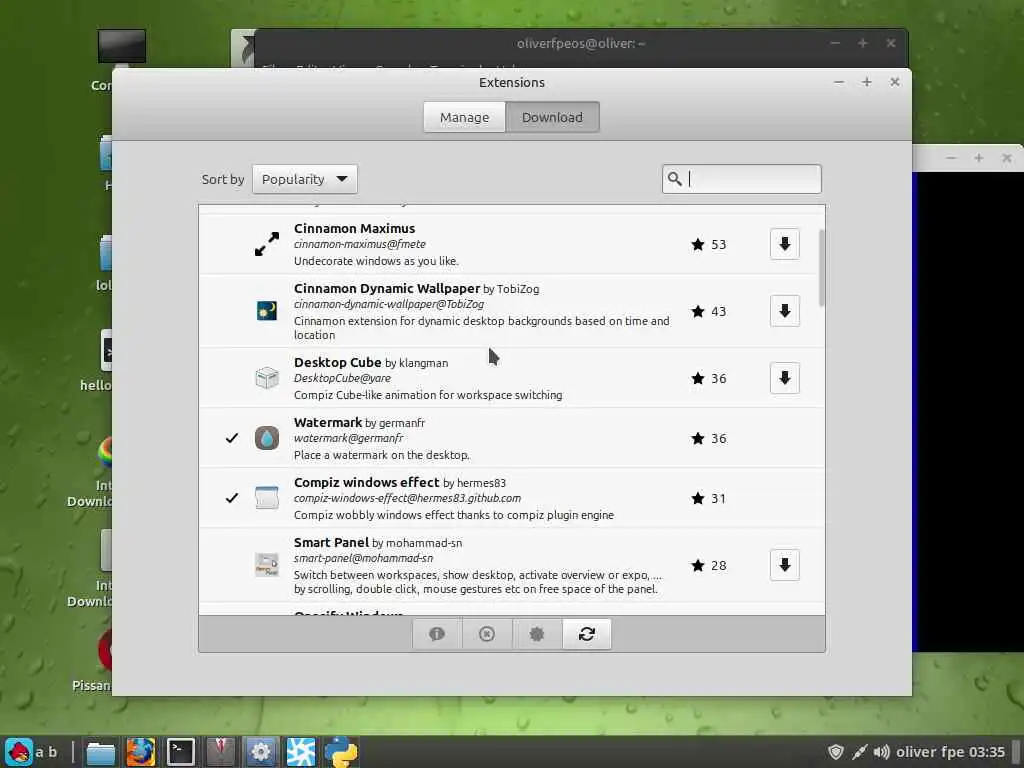This screenshot has width=1024, height=768.
Task: Click the clock showing 03:35
Action: coord(986,752)
